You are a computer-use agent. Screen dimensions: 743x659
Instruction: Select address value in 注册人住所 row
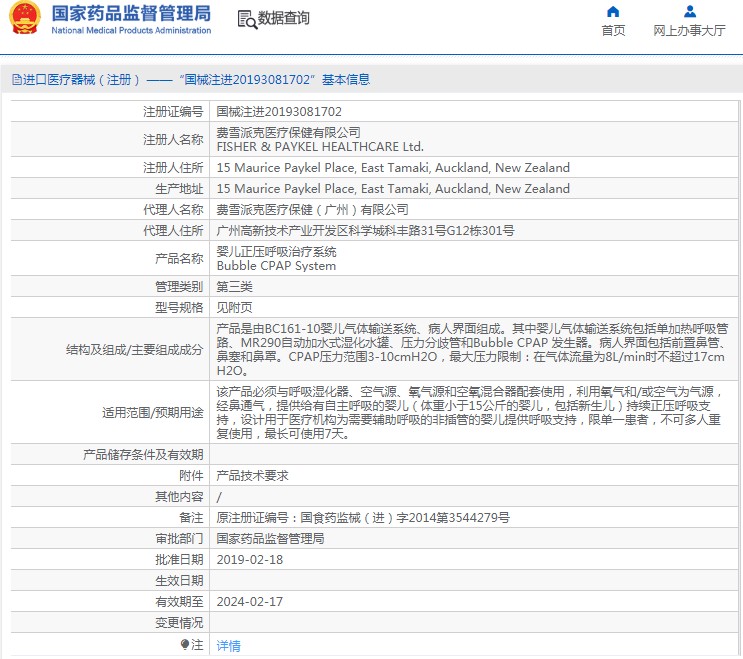pyautogui.click(x=393, y=168)
